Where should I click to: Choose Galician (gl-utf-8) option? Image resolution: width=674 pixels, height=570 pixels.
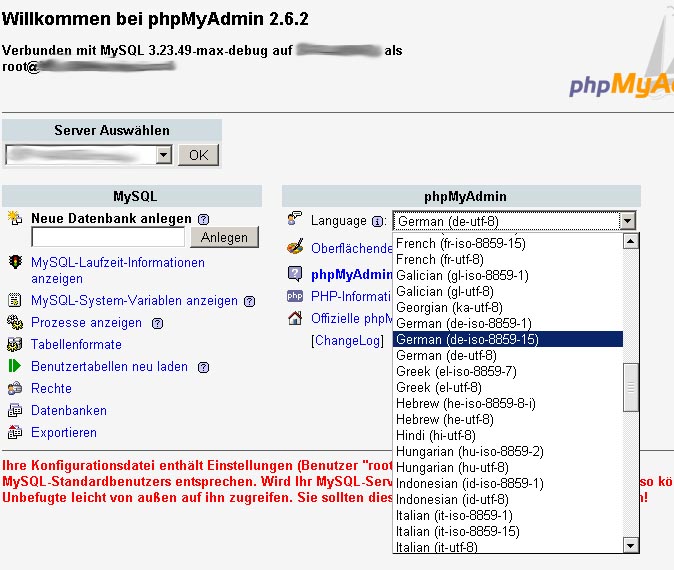pos(508,291)
